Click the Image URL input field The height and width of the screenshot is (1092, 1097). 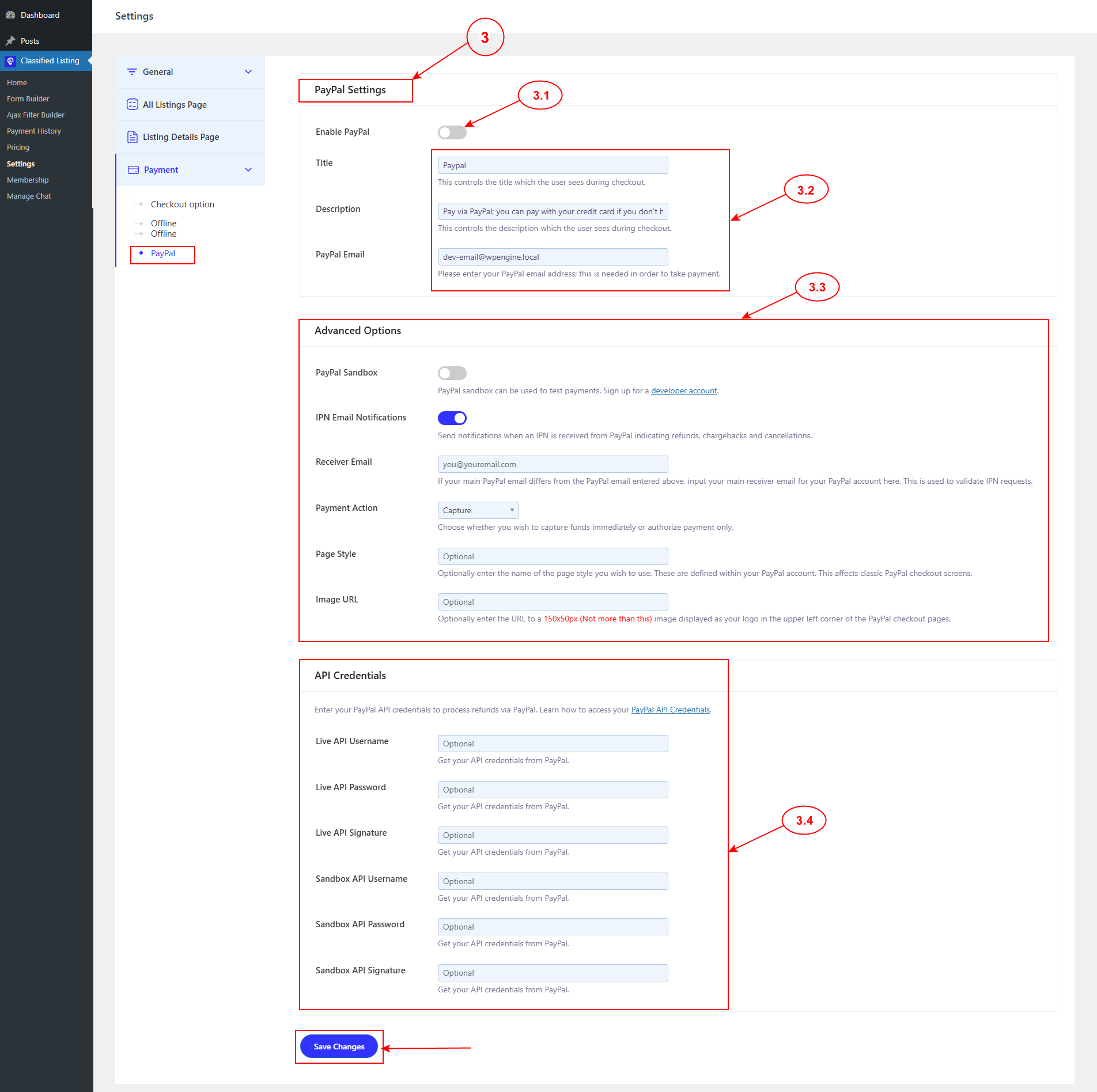553,602
